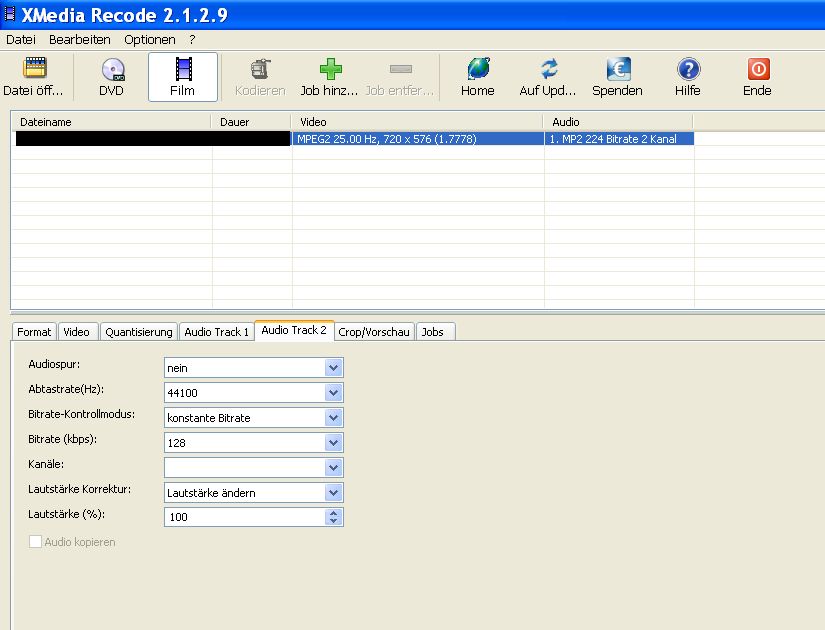Image resolution: width=825 pixels, height=630 pixels.
Task: Click the Job entfernen minus icon
Action: coord(400,69)
